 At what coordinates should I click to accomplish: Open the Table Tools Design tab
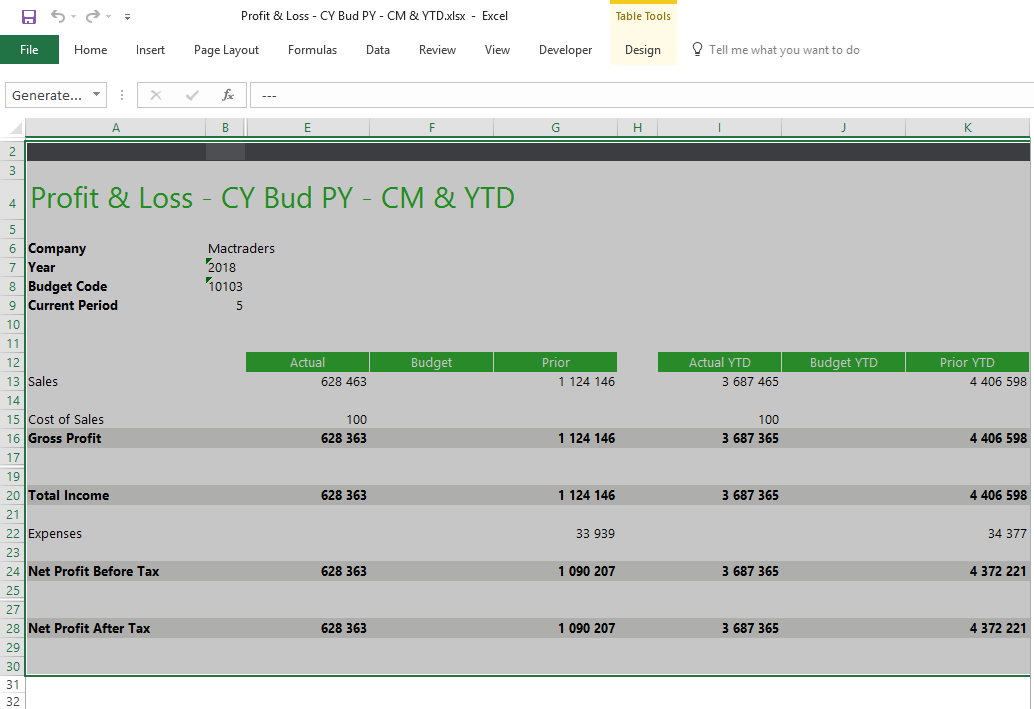[642, 50]
